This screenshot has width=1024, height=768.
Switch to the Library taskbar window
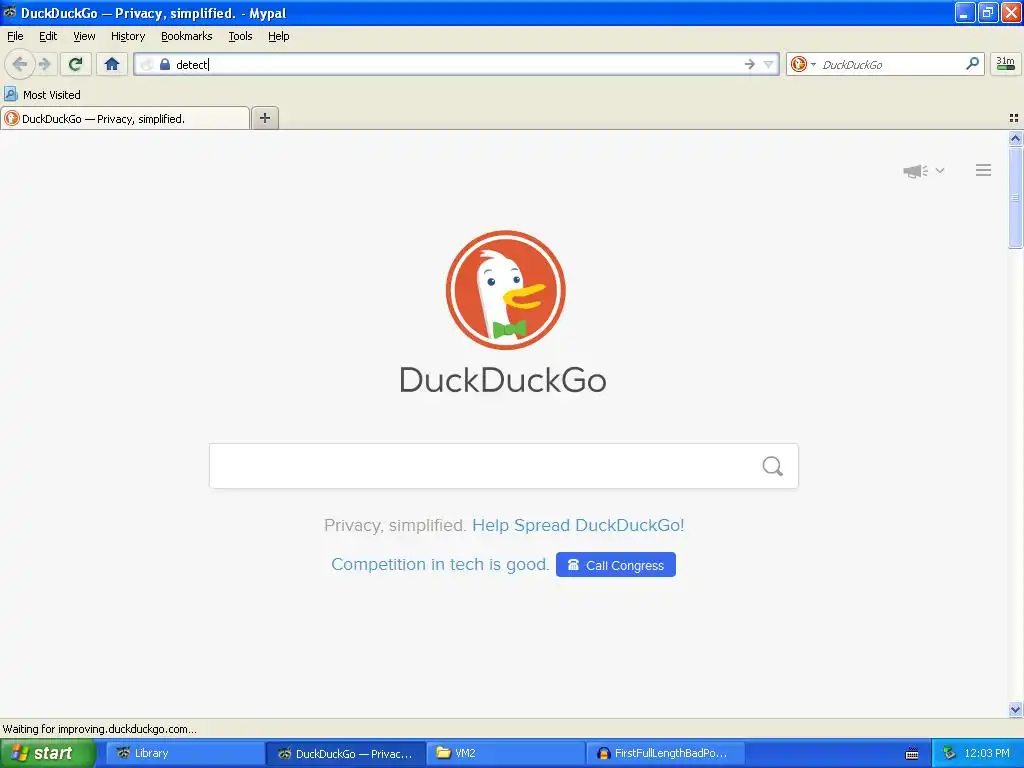[185, 753]
